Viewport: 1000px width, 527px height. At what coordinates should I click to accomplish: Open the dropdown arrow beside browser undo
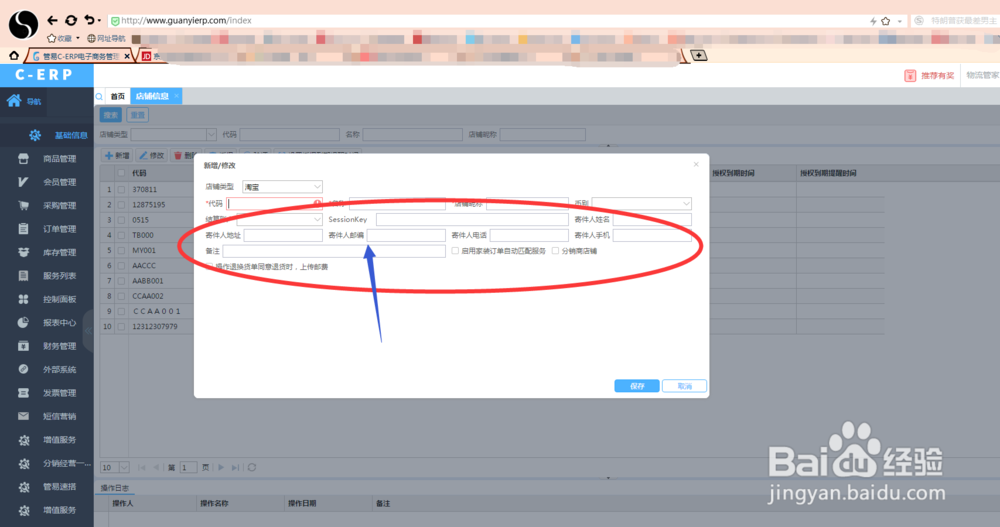point(99,21)
